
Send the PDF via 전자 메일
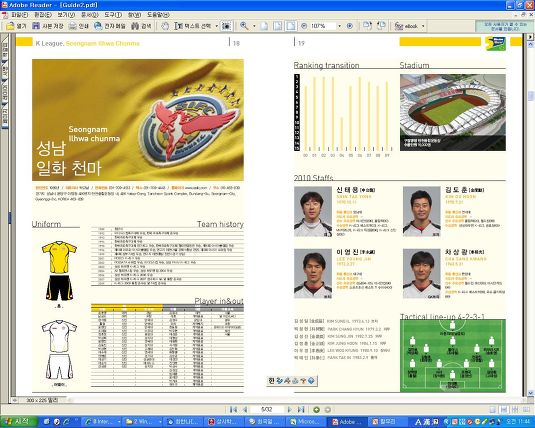coord(110,26)
